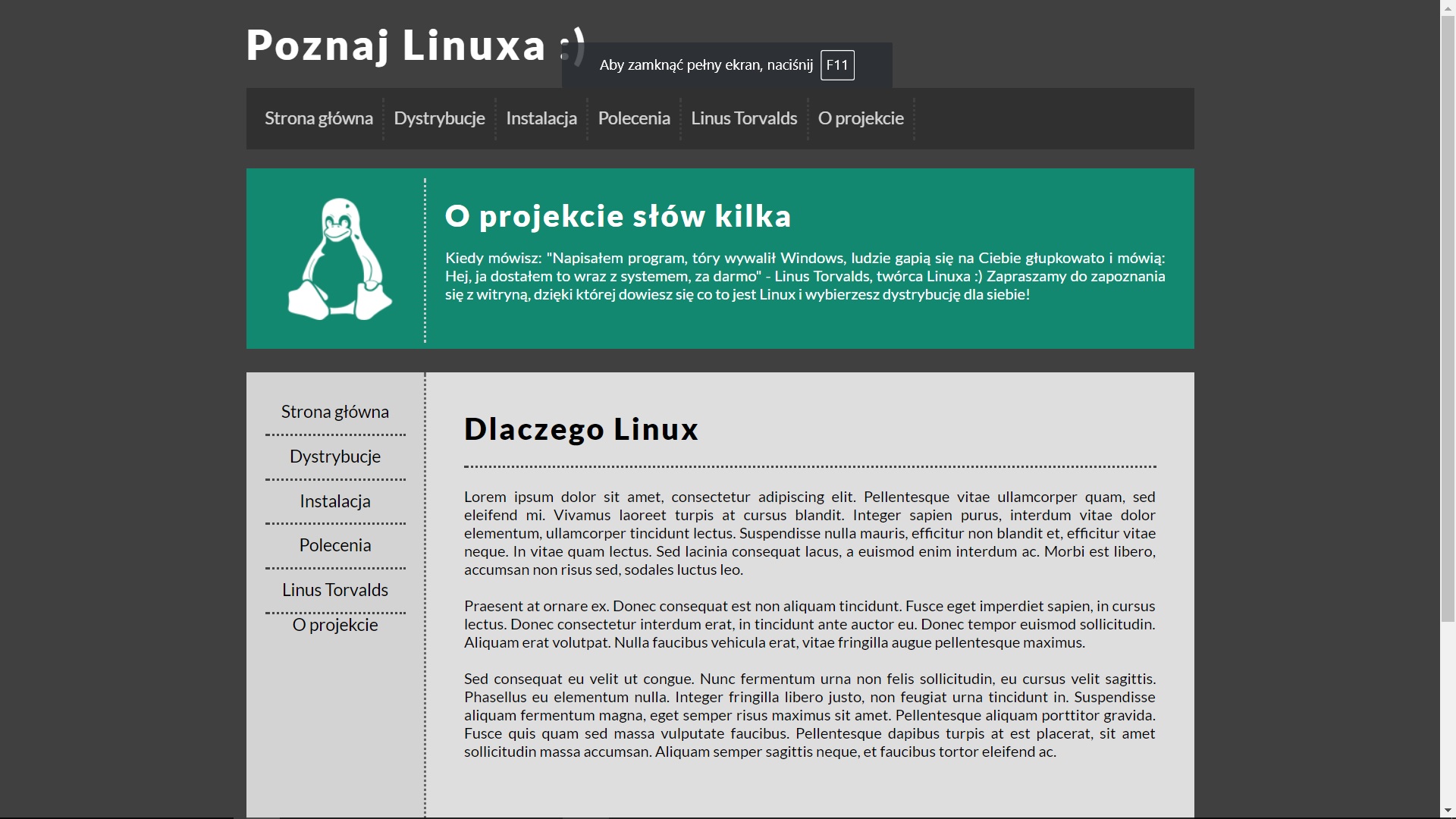1456x819 pixels.
Task: Click the scrollbar down arrow
Action: click(1448, 811)
